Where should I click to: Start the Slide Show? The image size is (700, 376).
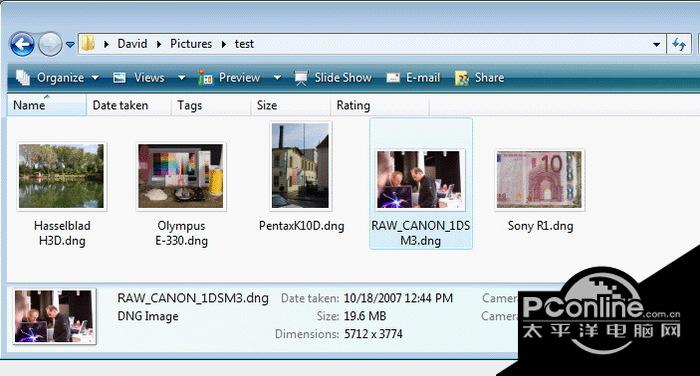342,78
